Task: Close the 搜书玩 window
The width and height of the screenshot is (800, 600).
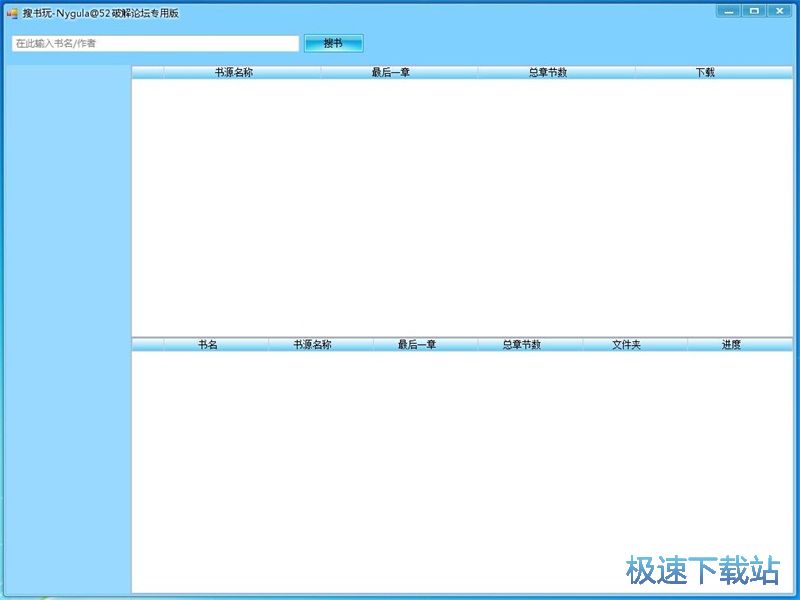Action: pos(780,11)
